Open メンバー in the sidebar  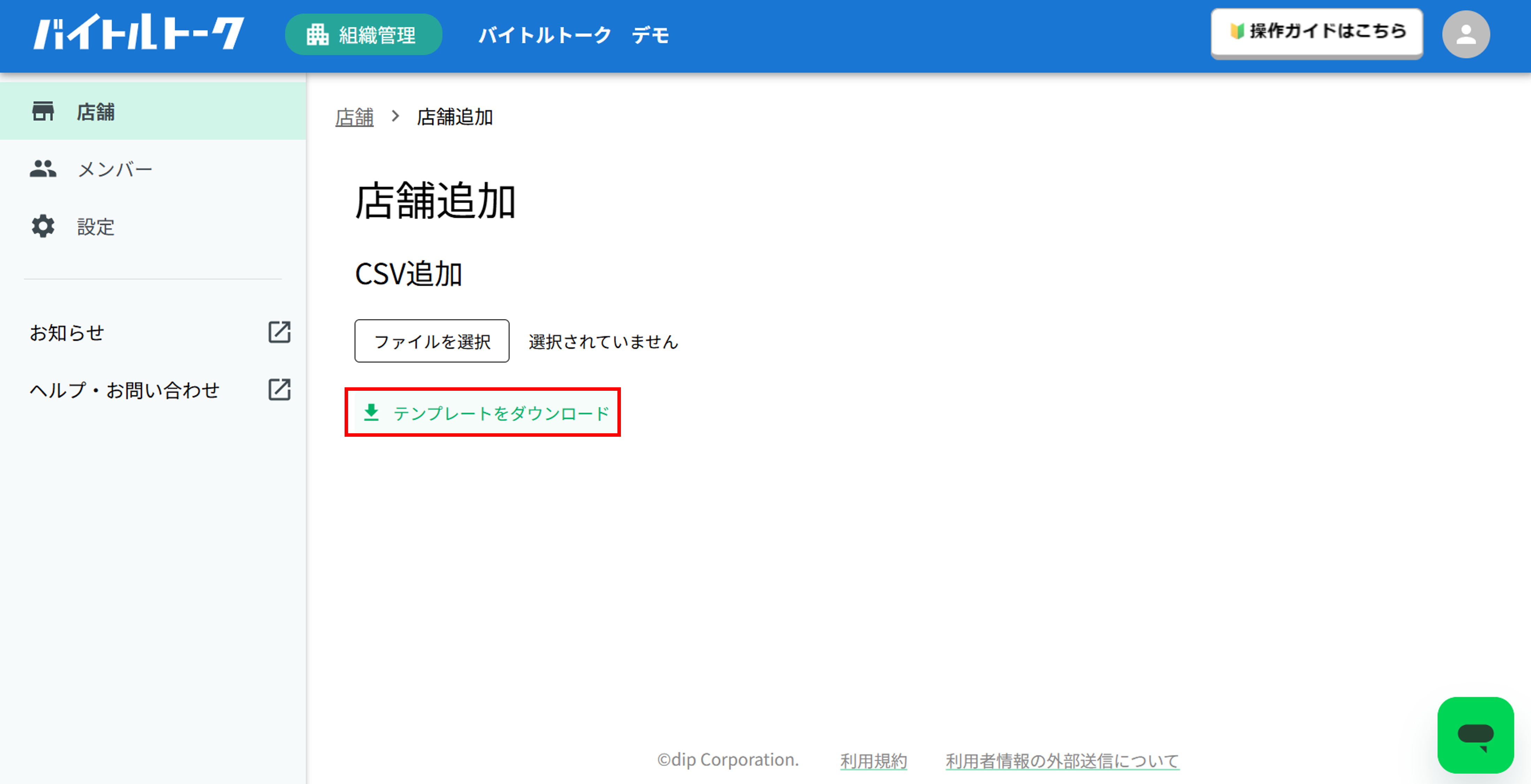coord(153,169)
